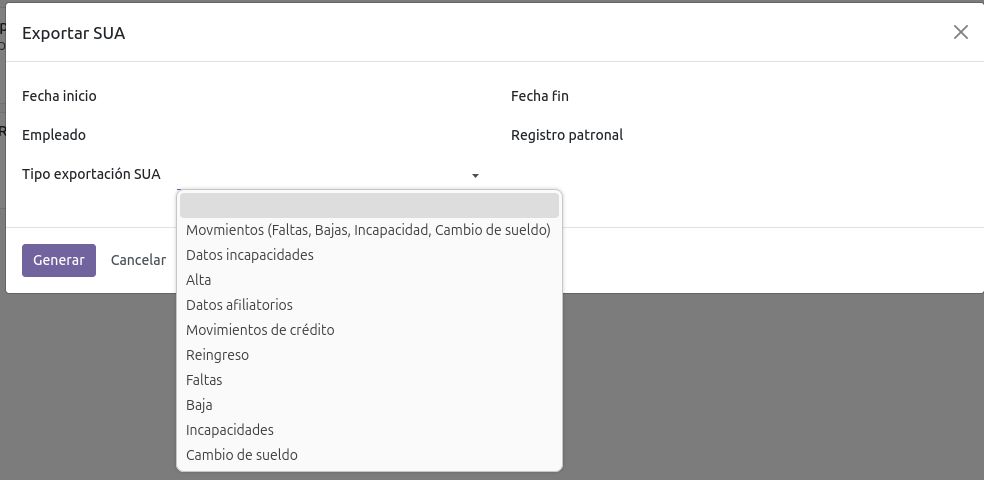Select Faltas in the dropdown
The width and height of the screenshot is (984, 480).
tap(204, 380)
